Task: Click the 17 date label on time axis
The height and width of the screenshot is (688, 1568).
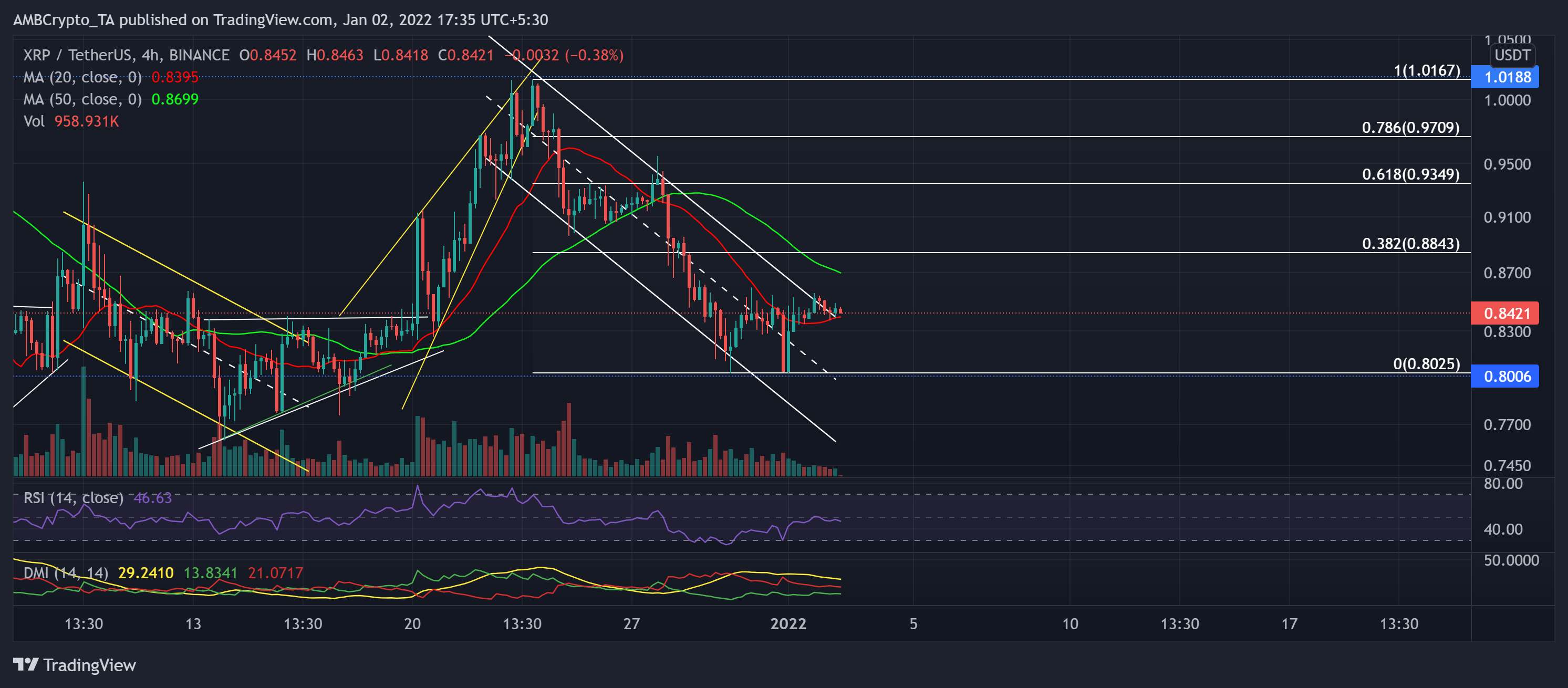Action: 1289,623
